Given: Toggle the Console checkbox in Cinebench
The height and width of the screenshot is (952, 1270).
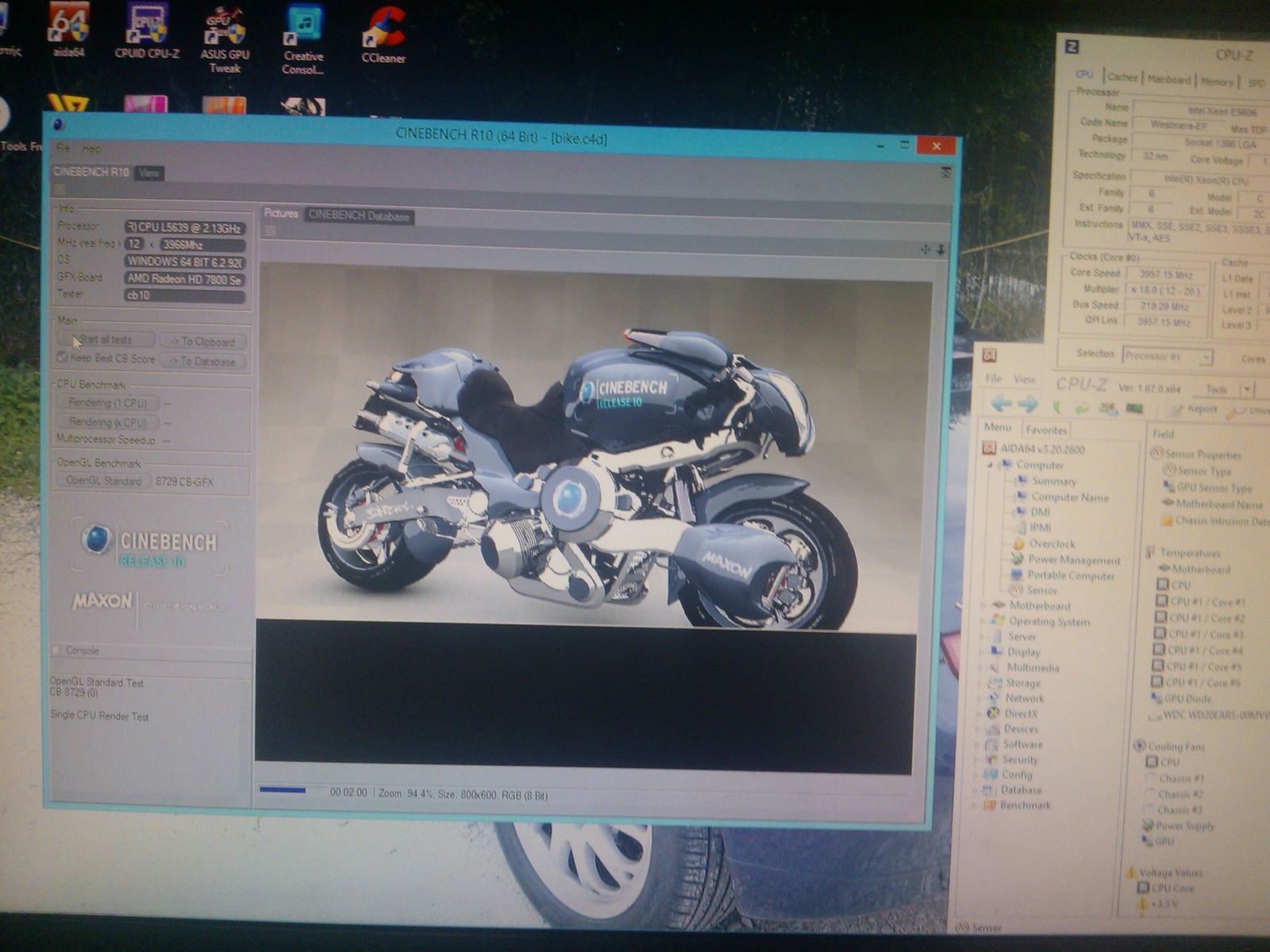Looking at the screenshot, I should click(56, 651).
